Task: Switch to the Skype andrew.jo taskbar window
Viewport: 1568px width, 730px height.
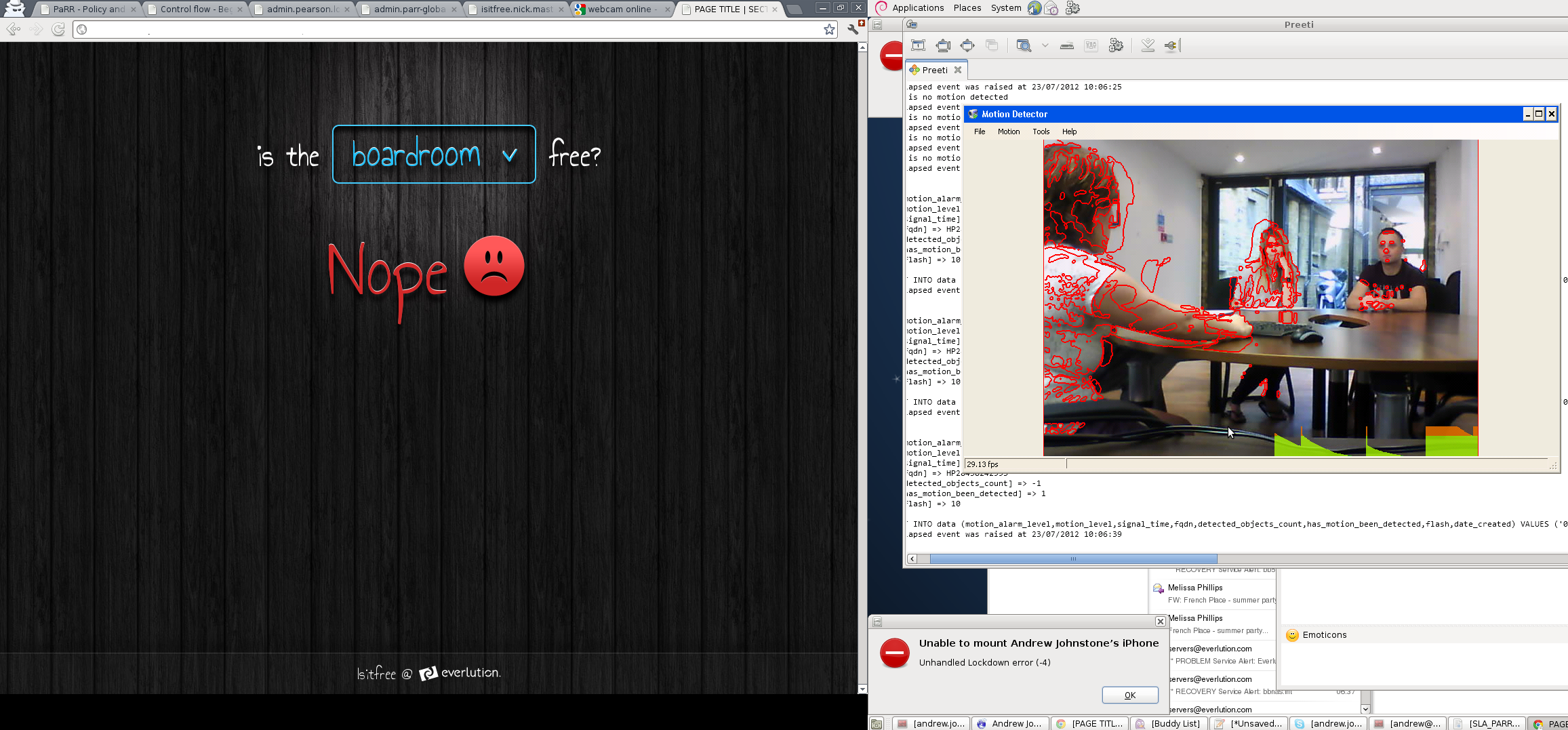Action: click(1328, 723)
